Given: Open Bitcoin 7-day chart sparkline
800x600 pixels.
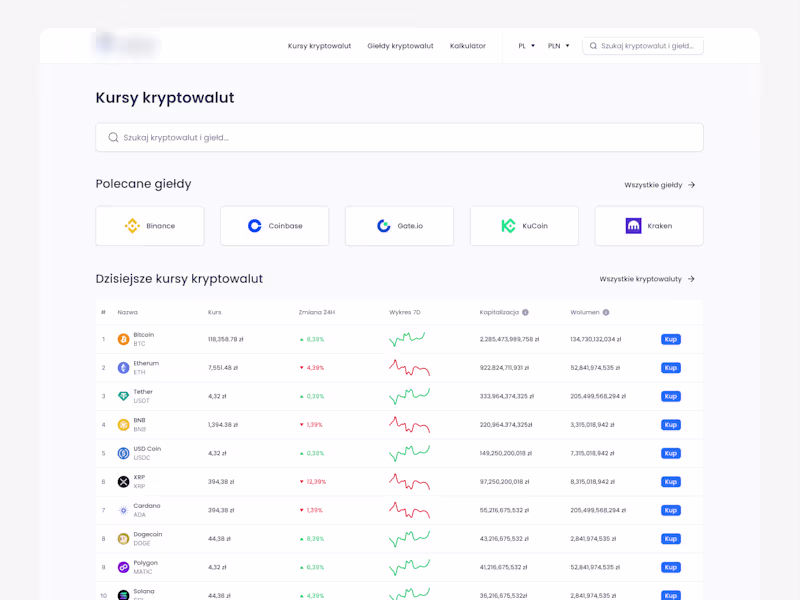Looking at the screenshot, I should pyautogui.click(x=407, y=339).
